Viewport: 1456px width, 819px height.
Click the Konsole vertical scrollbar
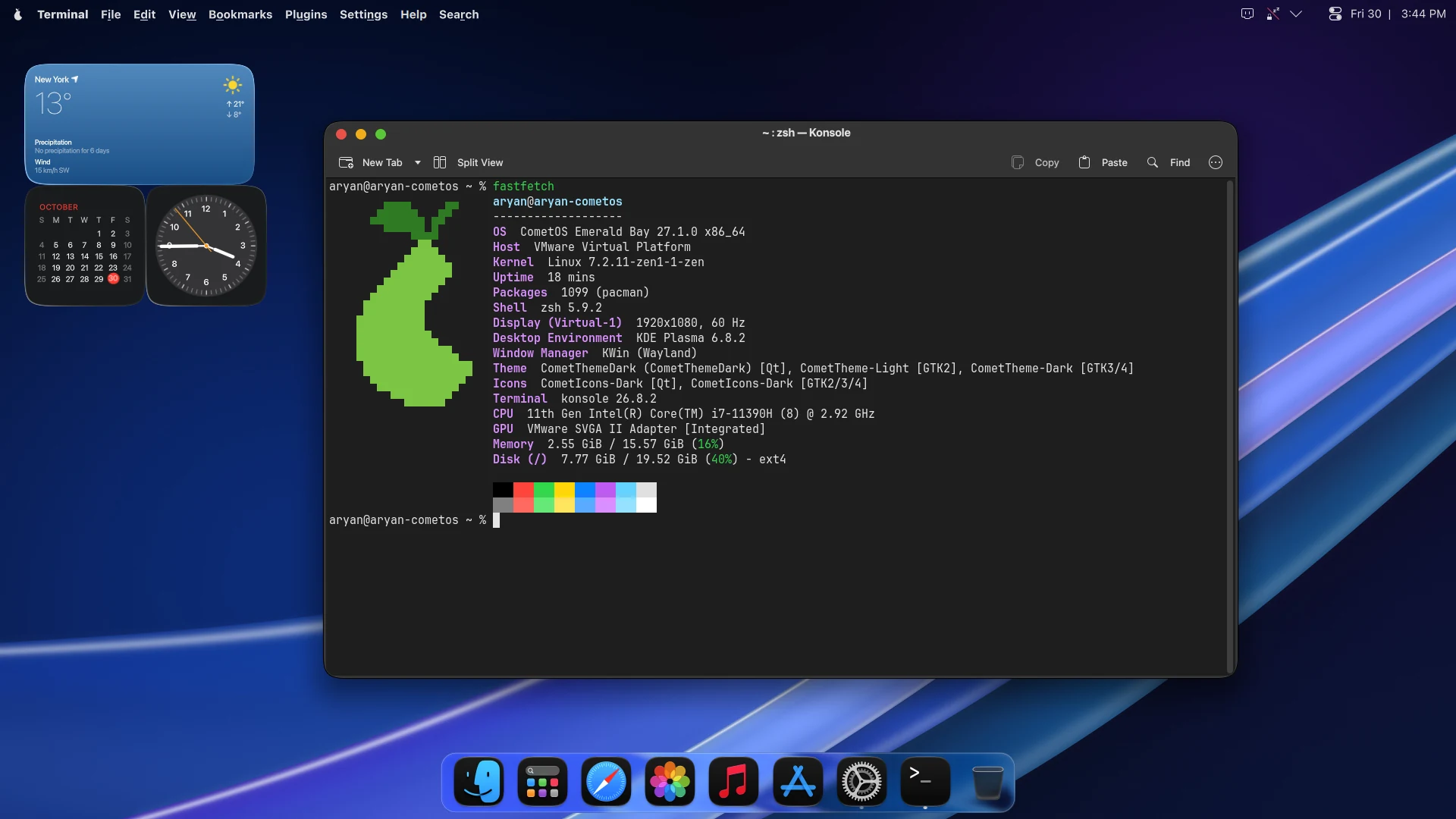[1230, 425]
